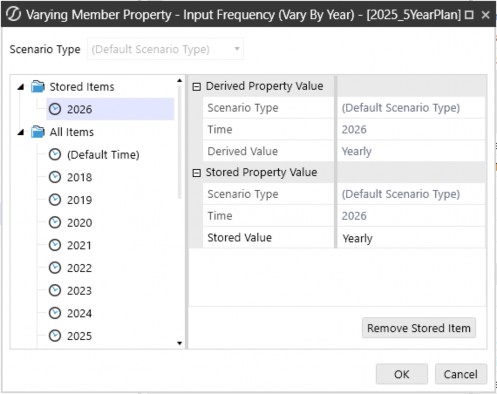497x394 pixels.
Task: Remove the stored item
Action: [x=419, y=328]
